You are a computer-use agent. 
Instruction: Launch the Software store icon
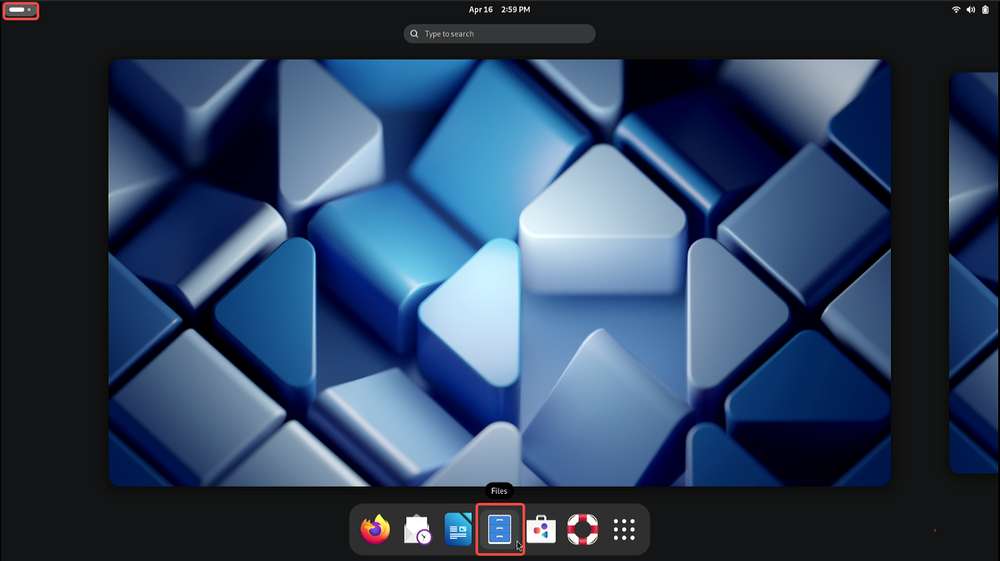coord(541,529)
